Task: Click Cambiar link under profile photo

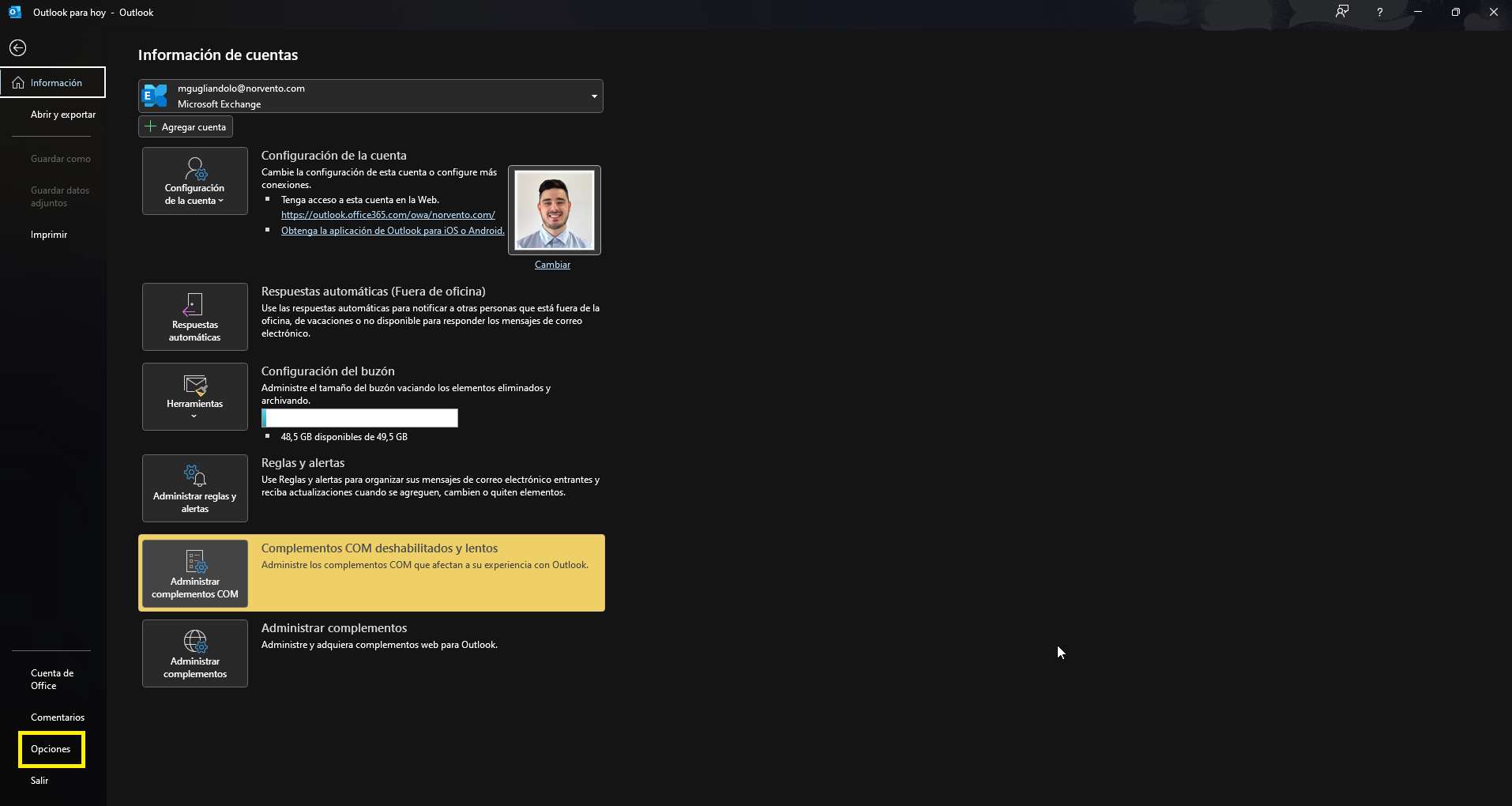Action: click(552, 265)
